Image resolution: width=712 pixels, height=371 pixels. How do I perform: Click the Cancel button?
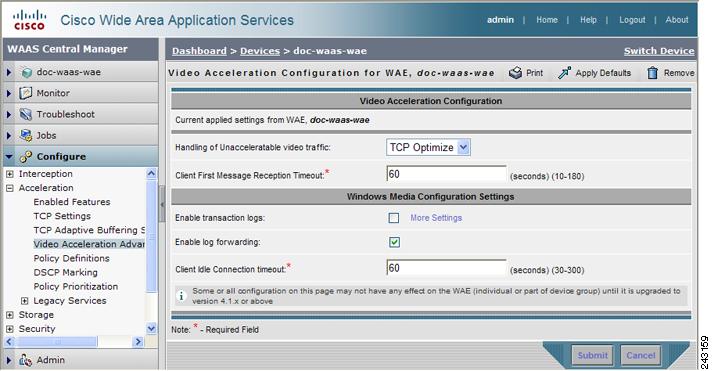point(641,356)
